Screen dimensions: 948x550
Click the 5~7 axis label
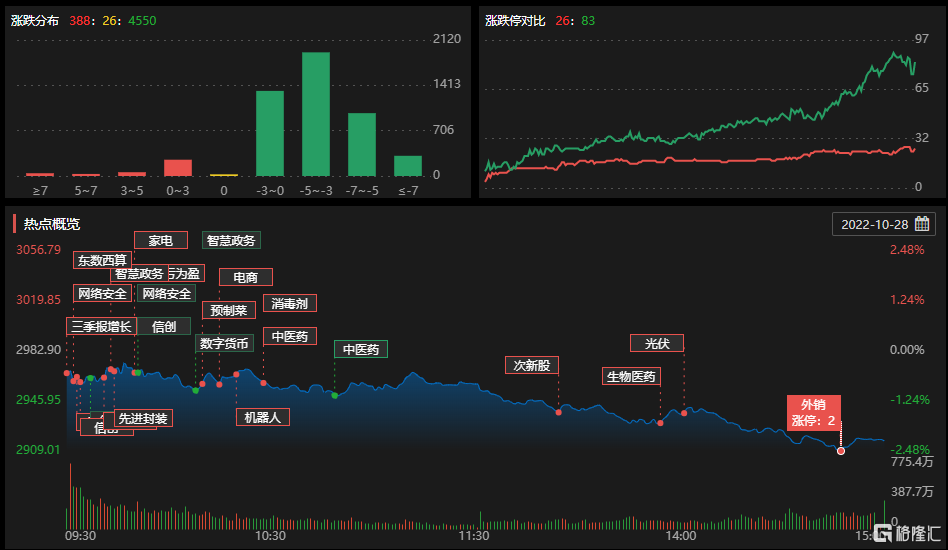[86, 190]
